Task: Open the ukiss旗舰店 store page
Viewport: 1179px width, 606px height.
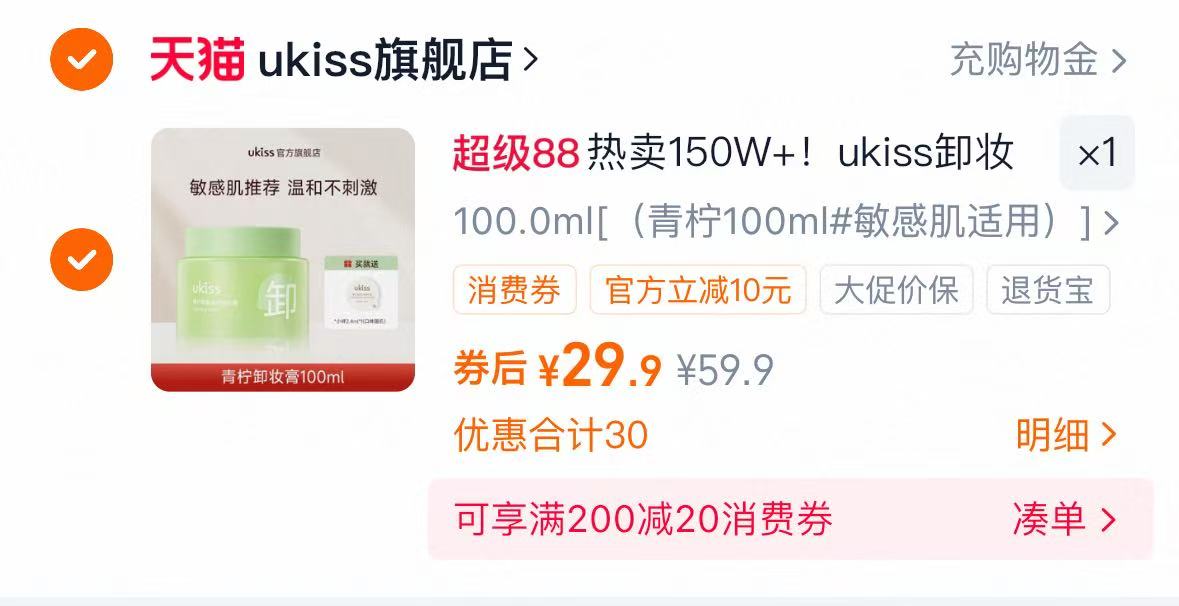Action: (385, 59)
